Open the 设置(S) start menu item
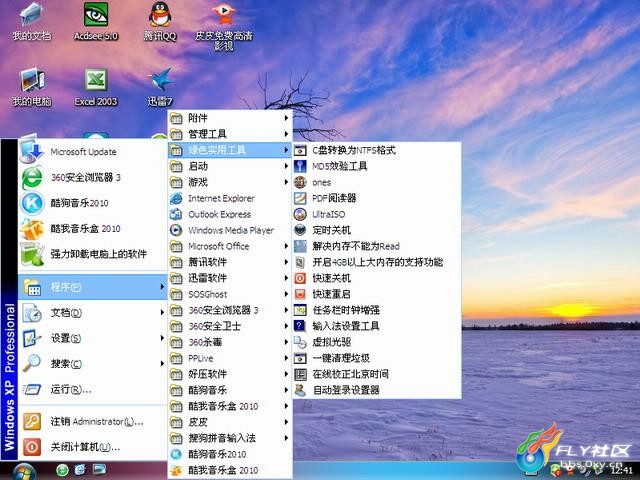 (93, 338)
